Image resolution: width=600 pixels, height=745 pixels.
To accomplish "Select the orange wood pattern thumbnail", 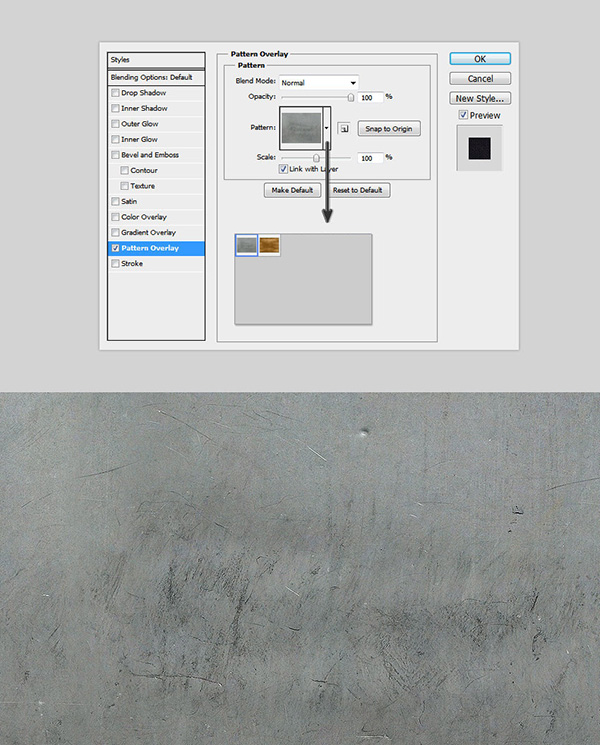I will tap(270, 245).
